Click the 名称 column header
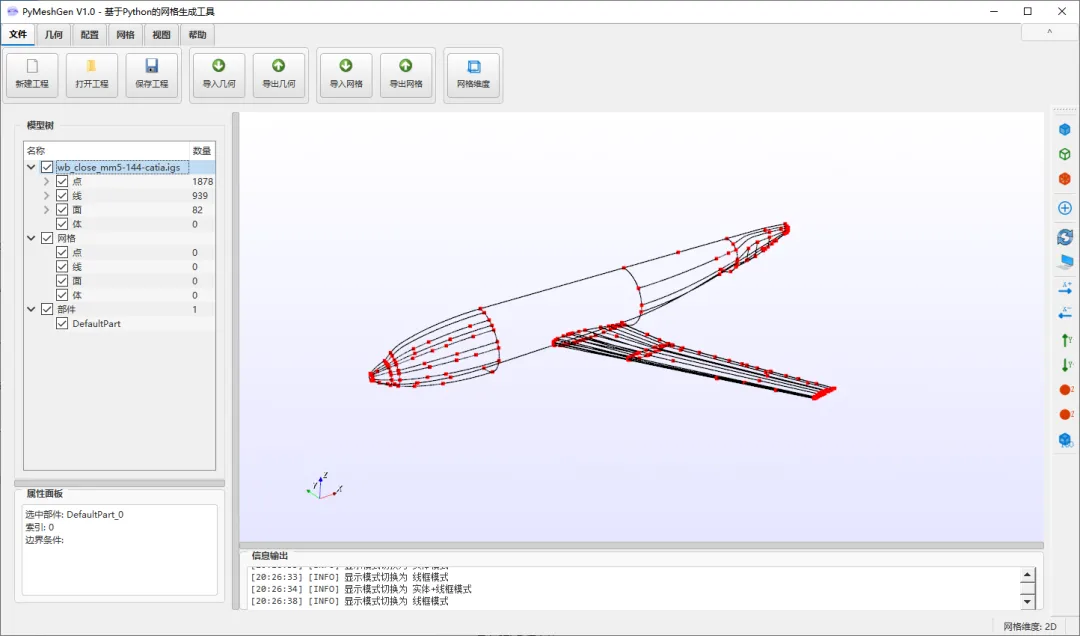The width and height of the screenshot is (1080, 636). tap(107, 150)
